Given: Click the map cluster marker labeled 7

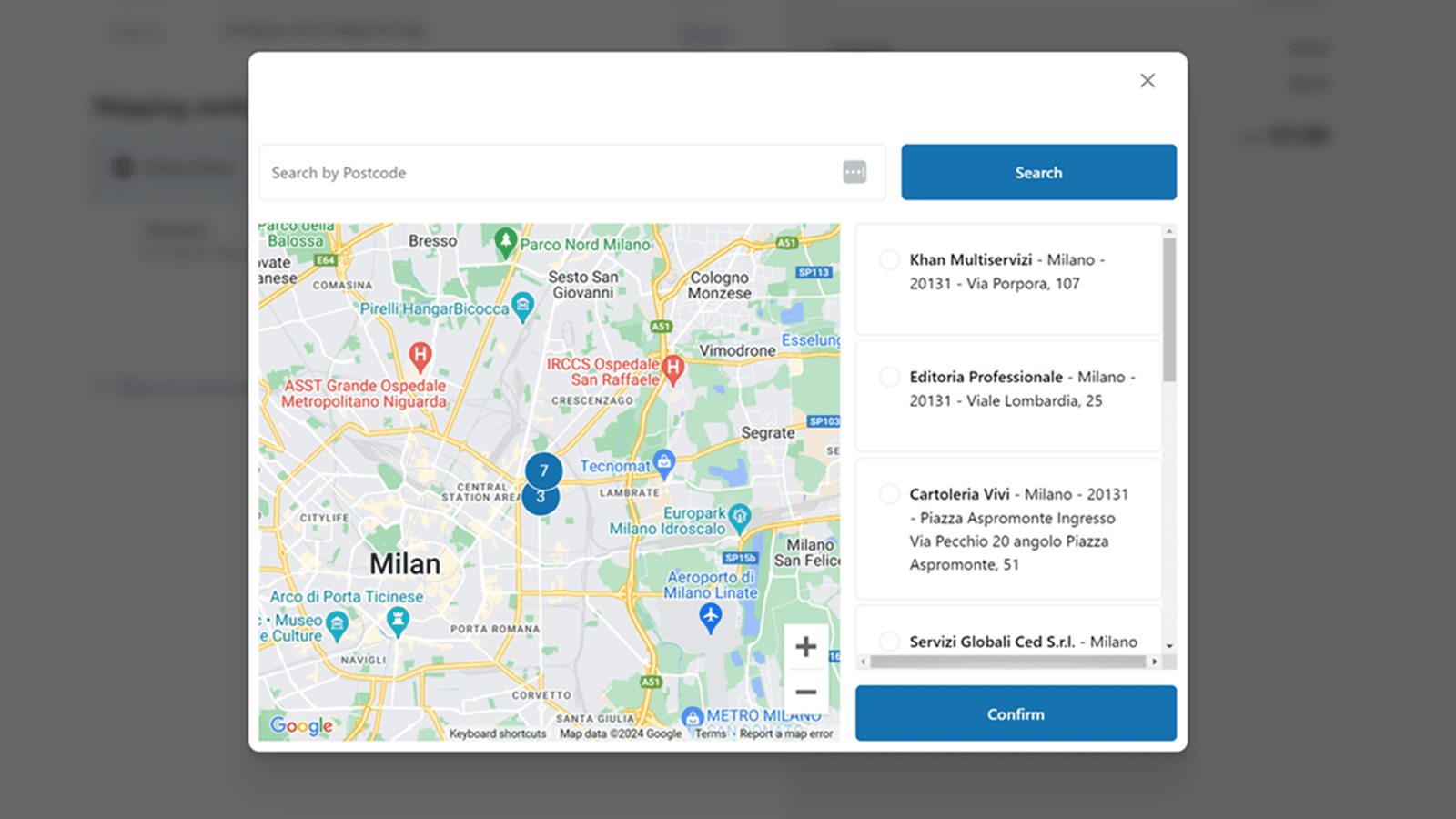Looking at the screenshot, I should click(543, 470).
